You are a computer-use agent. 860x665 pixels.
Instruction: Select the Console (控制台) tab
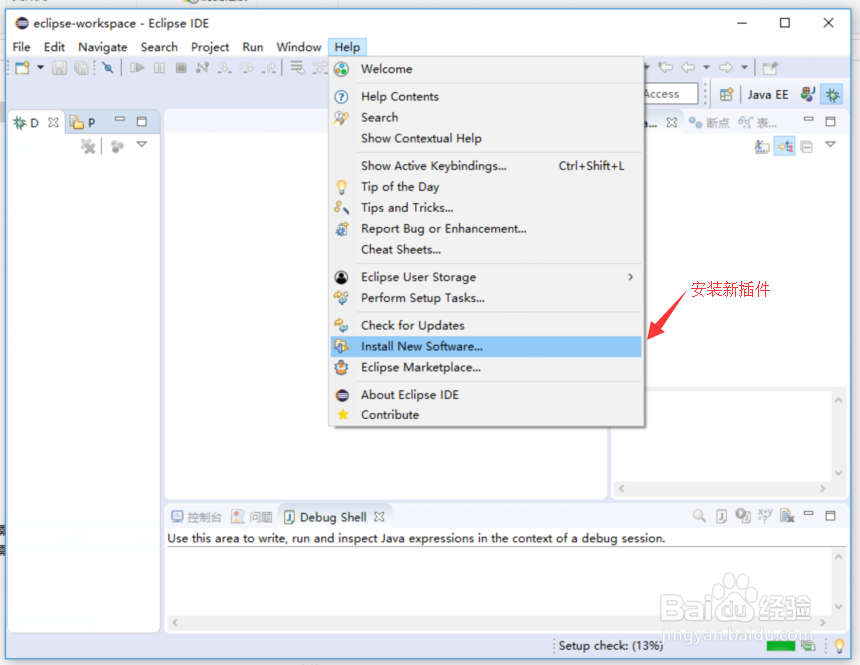[196, 517]
